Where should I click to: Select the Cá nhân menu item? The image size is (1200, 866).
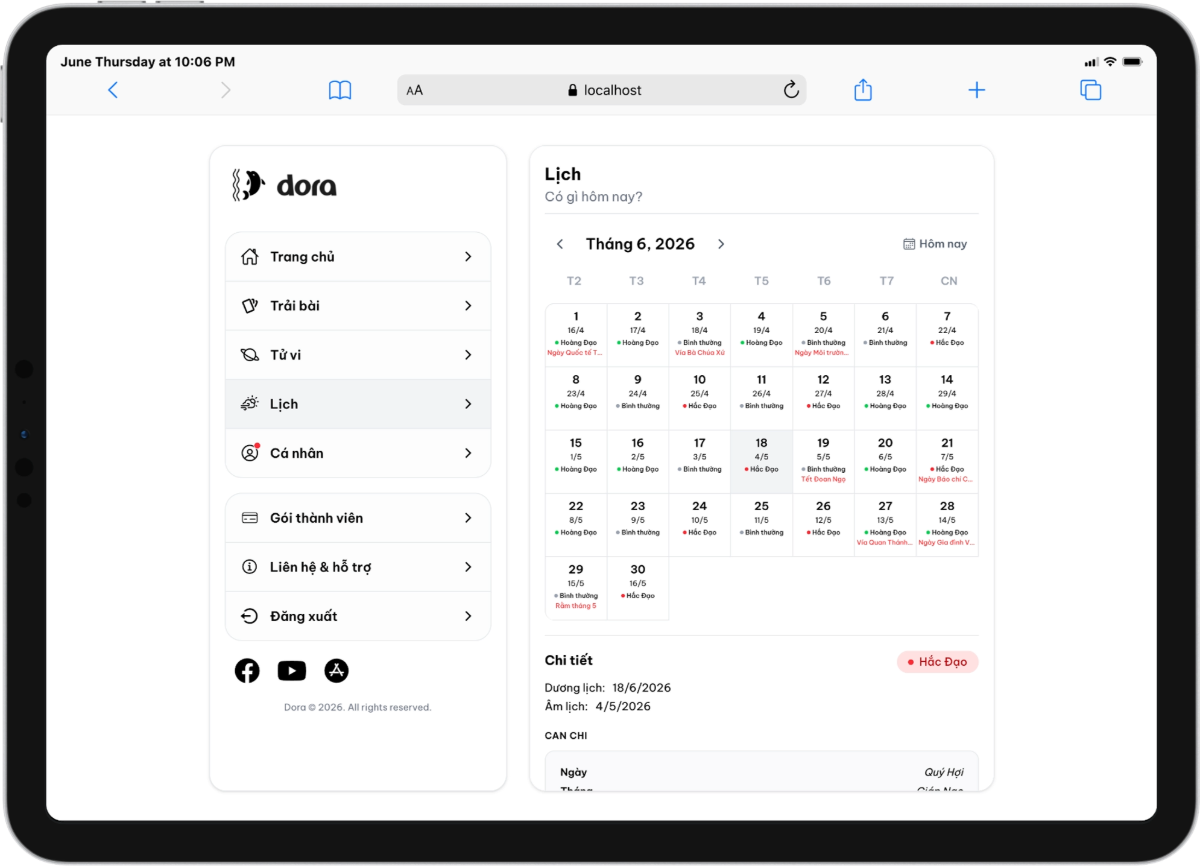358,453
